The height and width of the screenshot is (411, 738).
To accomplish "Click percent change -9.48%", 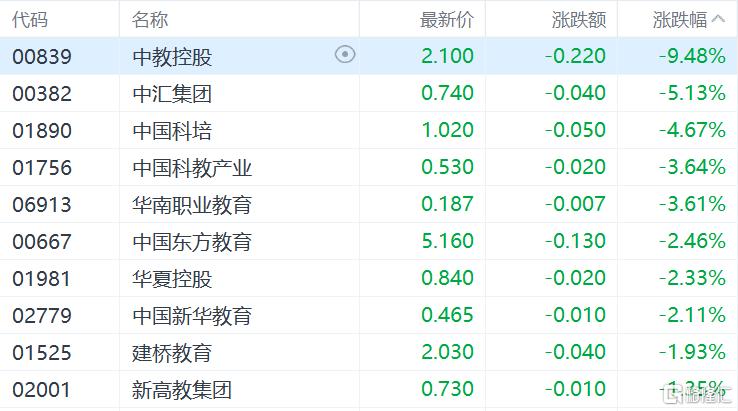I will 692,56.
